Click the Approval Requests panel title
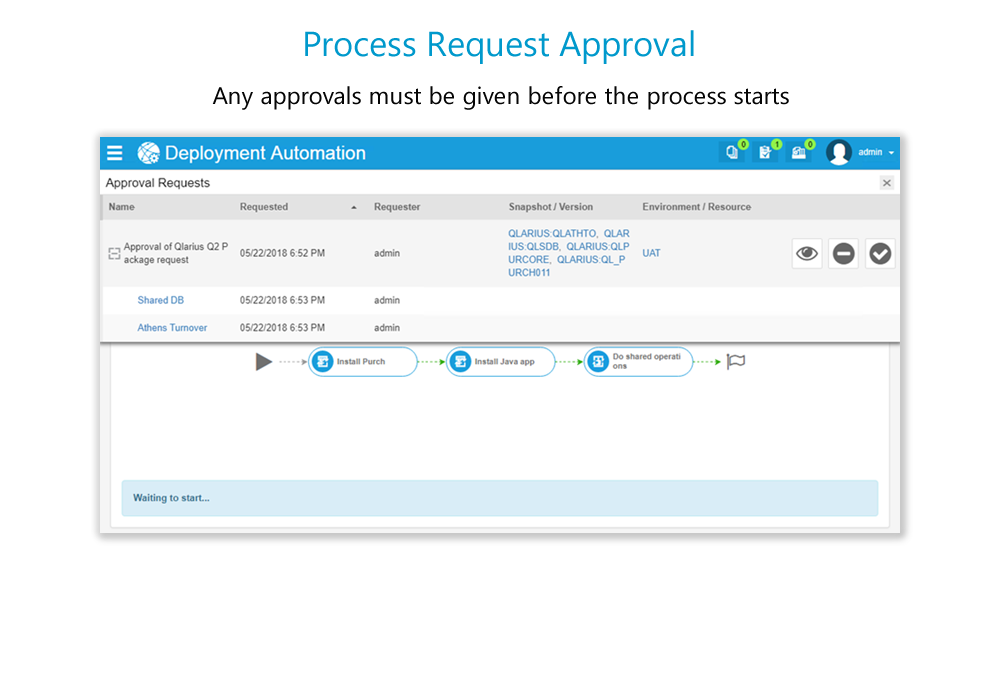The image size is (995, 674). click(157, 183)
